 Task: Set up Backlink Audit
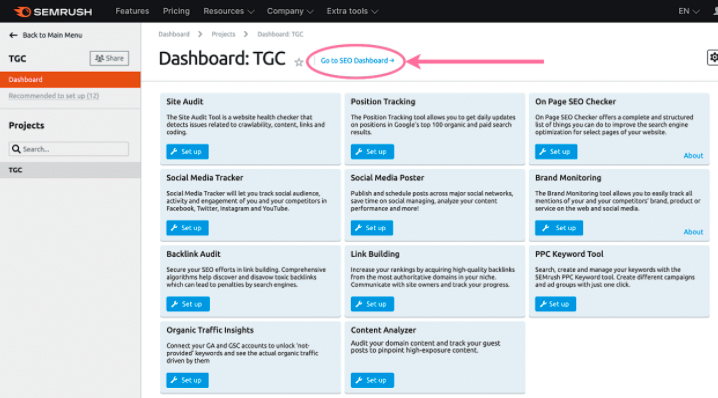pos(188,304)
